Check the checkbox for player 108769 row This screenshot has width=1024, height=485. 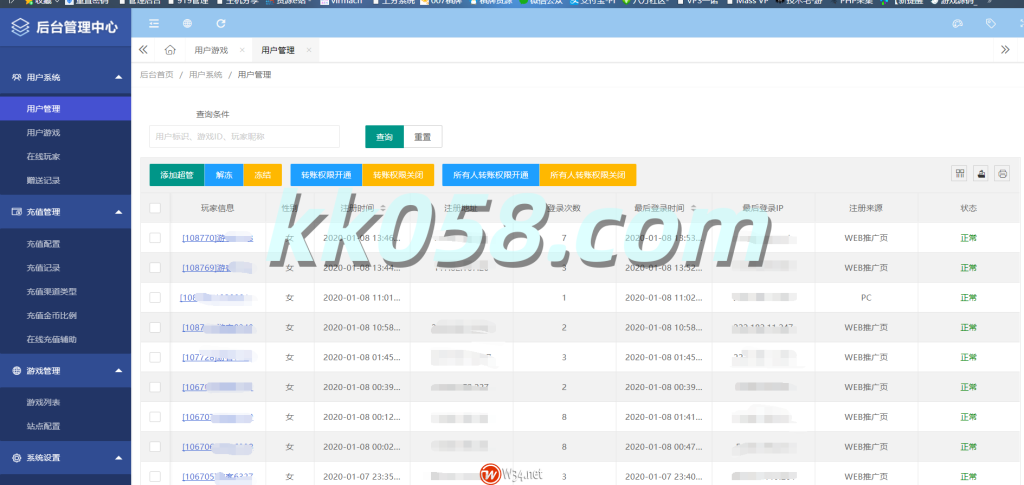click(155, 268)
